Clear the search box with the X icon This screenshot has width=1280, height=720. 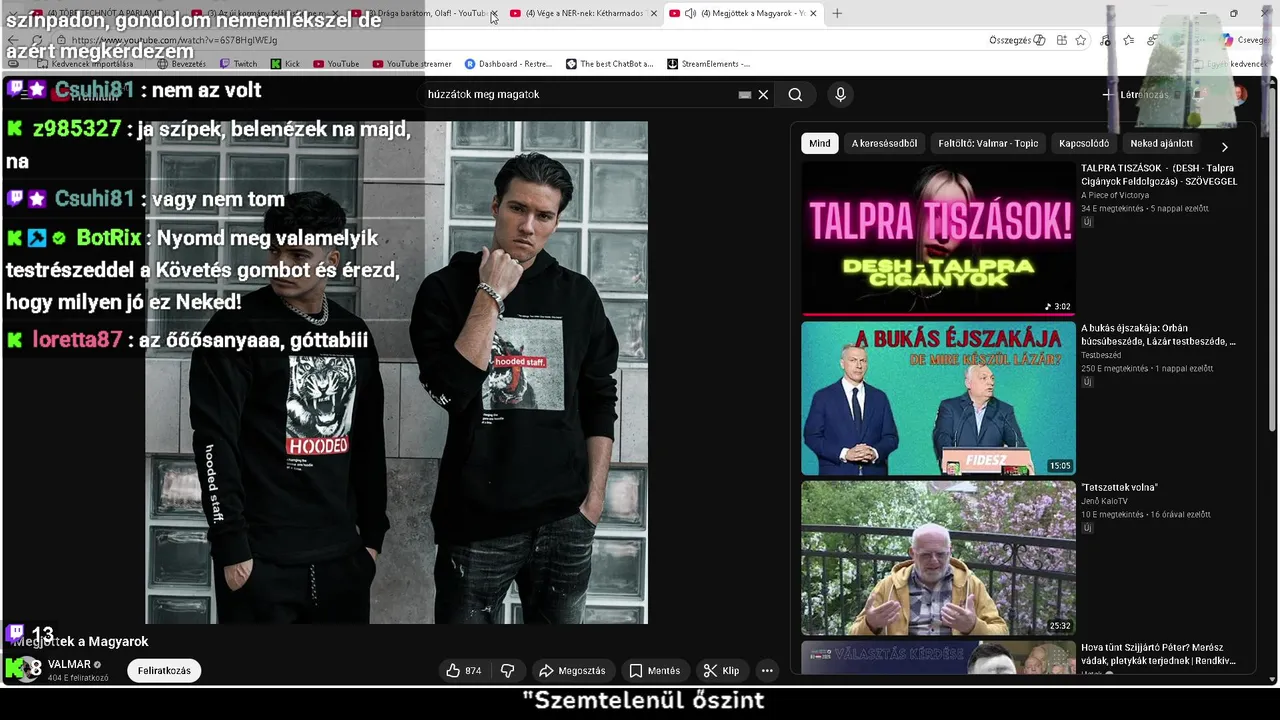(x=763, y=94)
